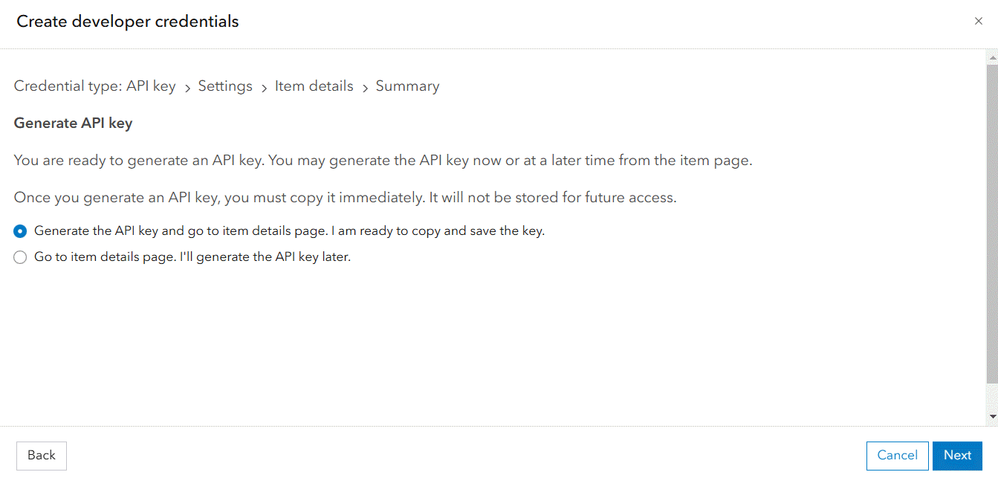The image size is (998, 484).
Task: Select generate the API key later radio button
Action: [x=20, y=257]
